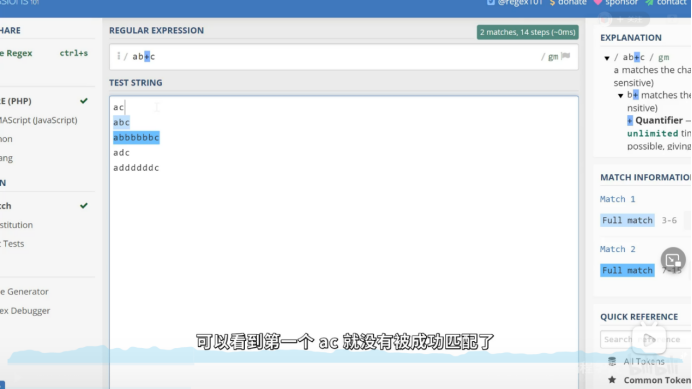Screen dimensions: 692x389
Task: Click the 2 matches, 14 steps badge
Action: (x=527, y=32)
